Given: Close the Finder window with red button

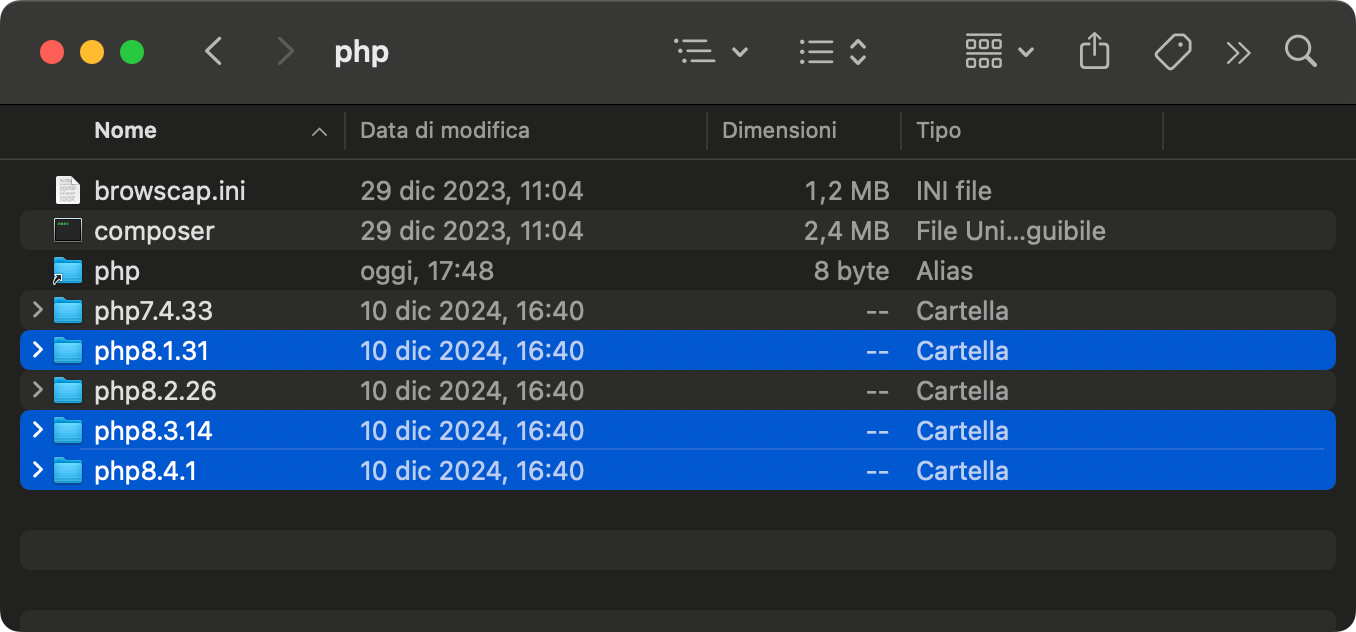Looking at the screenshot, I should pyautogui.click(x=52, y=52).
